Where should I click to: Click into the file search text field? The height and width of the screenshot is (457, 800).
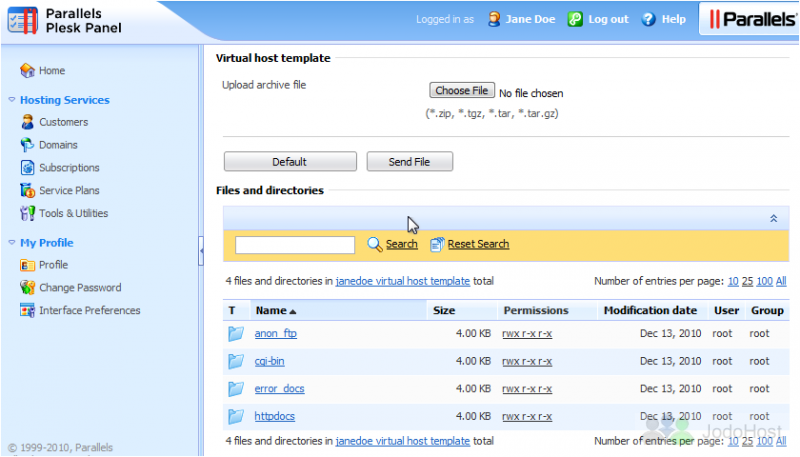pos(294,245)
